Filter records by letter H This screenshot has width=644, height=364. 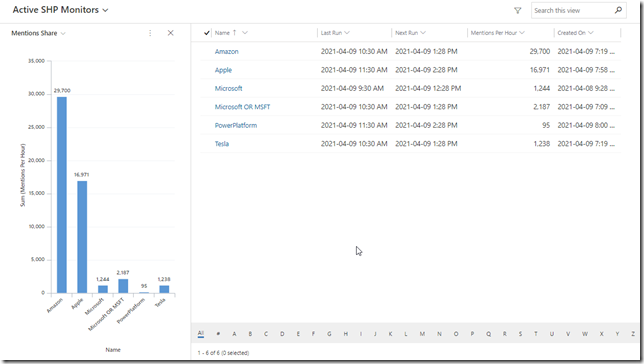pyautogui.click(x=345, y=334)
